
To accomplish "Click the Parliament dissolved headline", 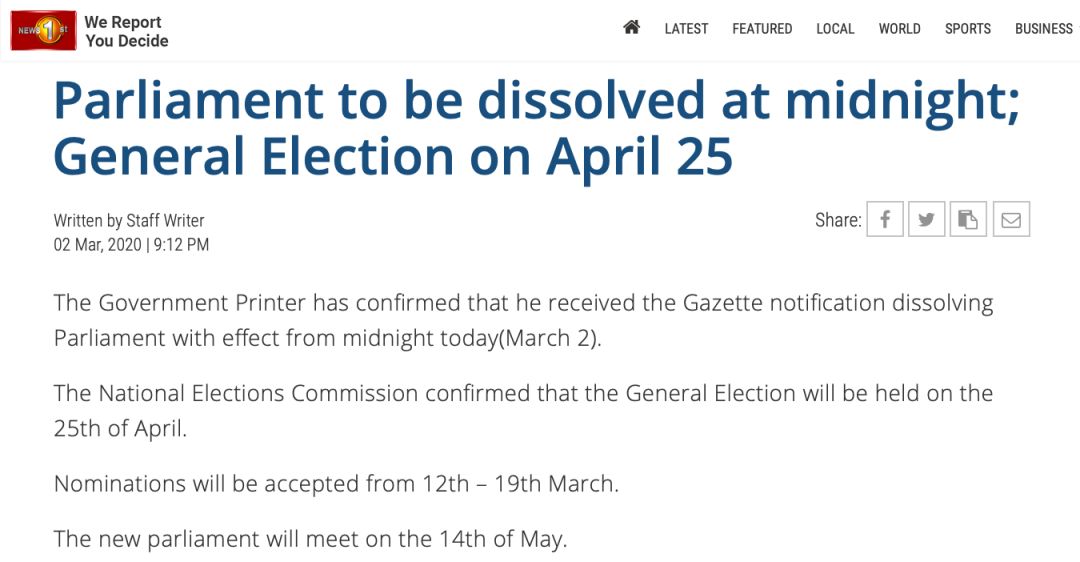I will (x=536, y=127).
